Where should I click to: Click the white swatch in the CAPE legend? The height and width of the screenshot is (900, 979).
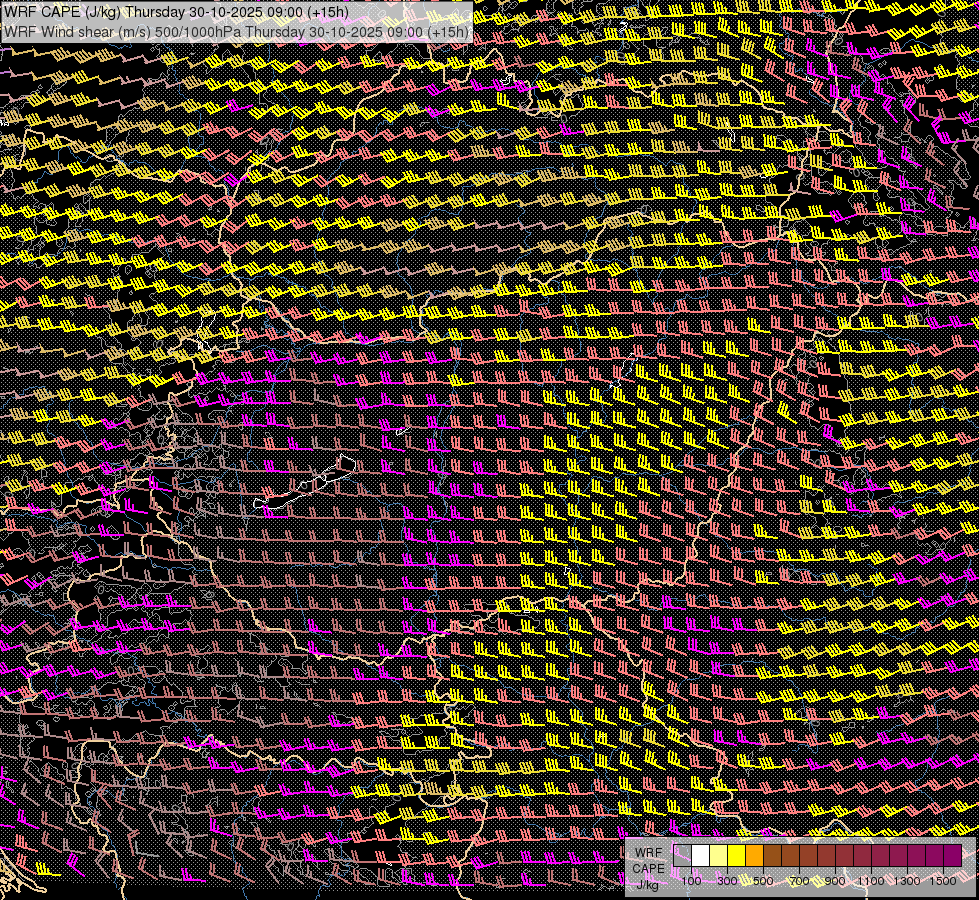pos(700,855)
